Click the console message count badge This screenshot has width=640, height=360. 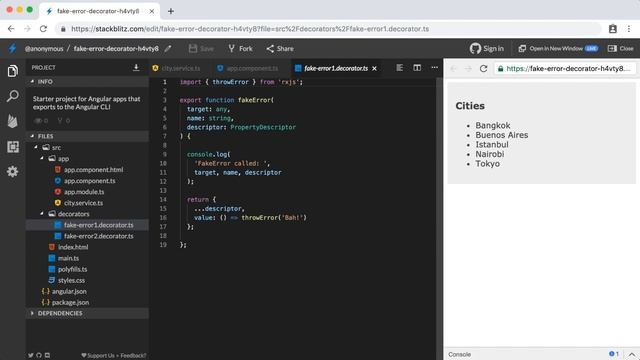(x=613, y=354)
